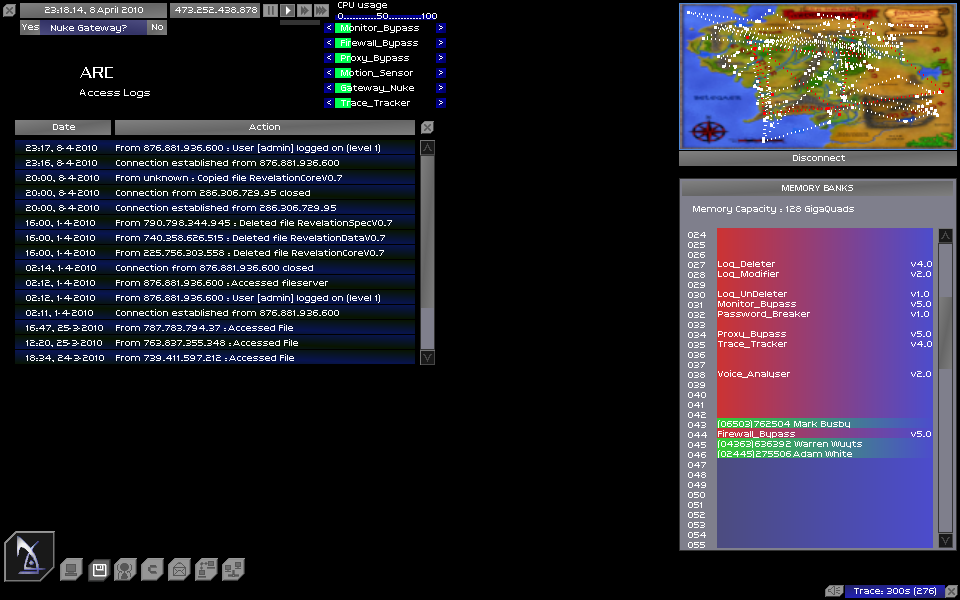Click Disconnect below the world map
960x600 pixels.
pos(818,158)
